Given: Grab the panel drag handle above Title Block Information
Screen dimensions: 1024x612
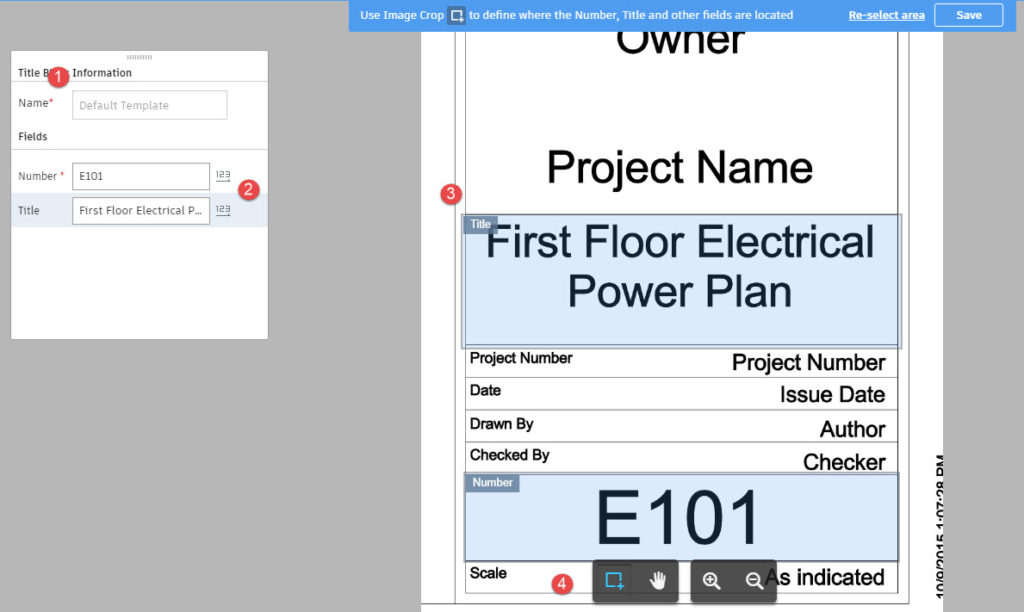Looking at the screenshot, I should point(139,57).
